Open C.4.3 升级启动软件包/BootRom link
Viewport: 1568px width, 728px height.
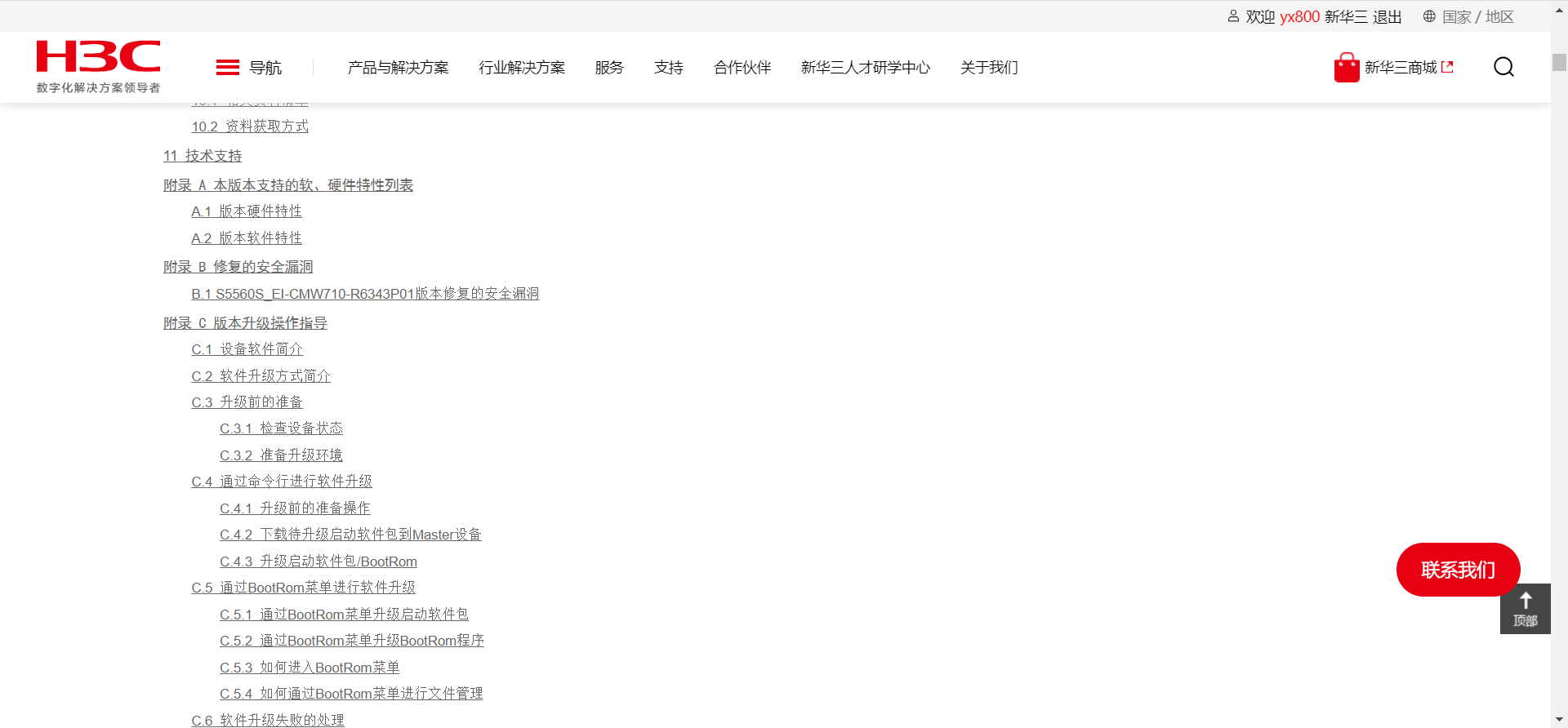pos(318,562)
